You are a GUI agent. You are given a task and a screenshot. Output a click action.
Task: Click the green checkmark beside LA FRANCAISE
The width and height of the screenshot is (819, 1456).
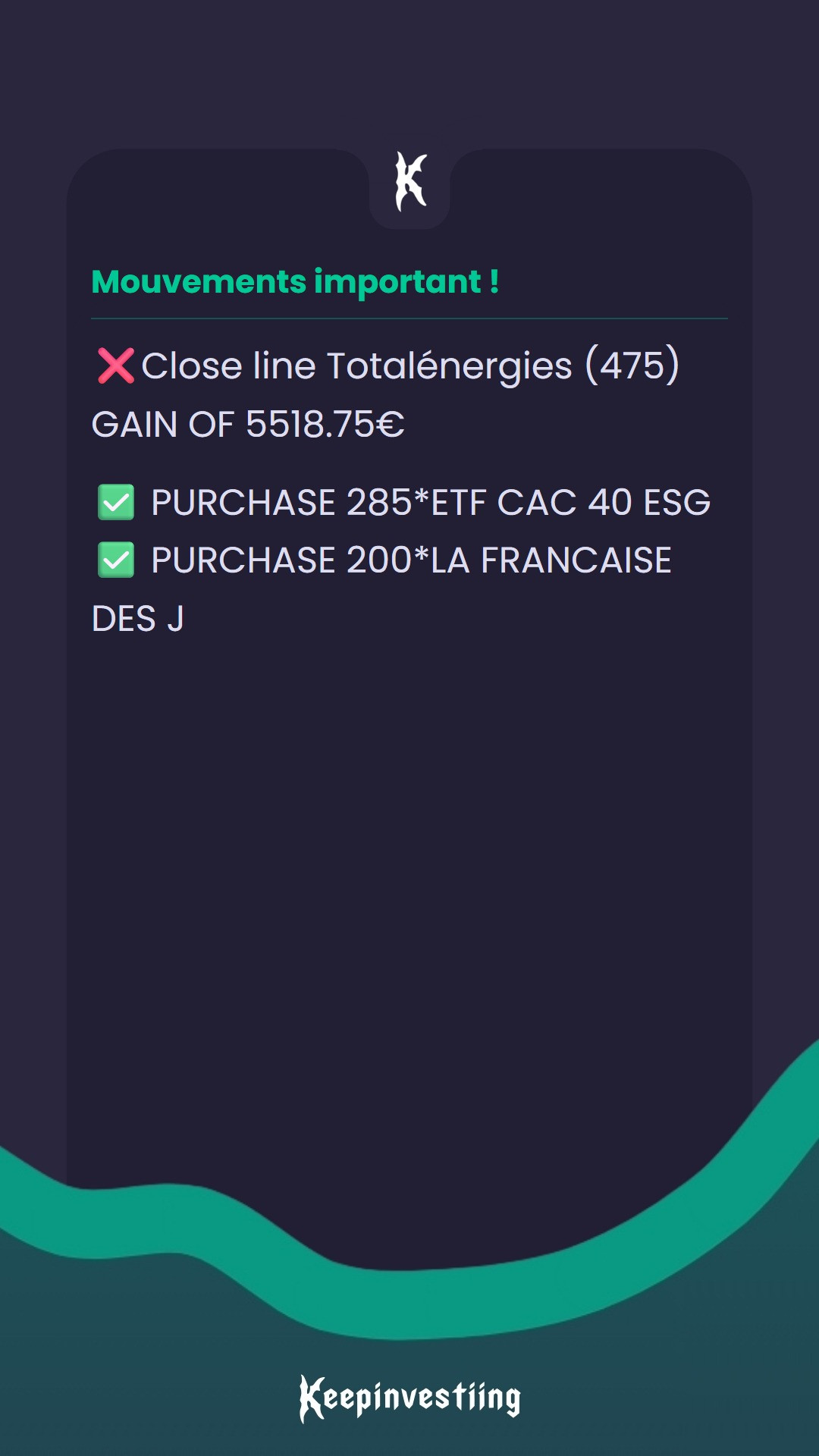pos(116,560)
